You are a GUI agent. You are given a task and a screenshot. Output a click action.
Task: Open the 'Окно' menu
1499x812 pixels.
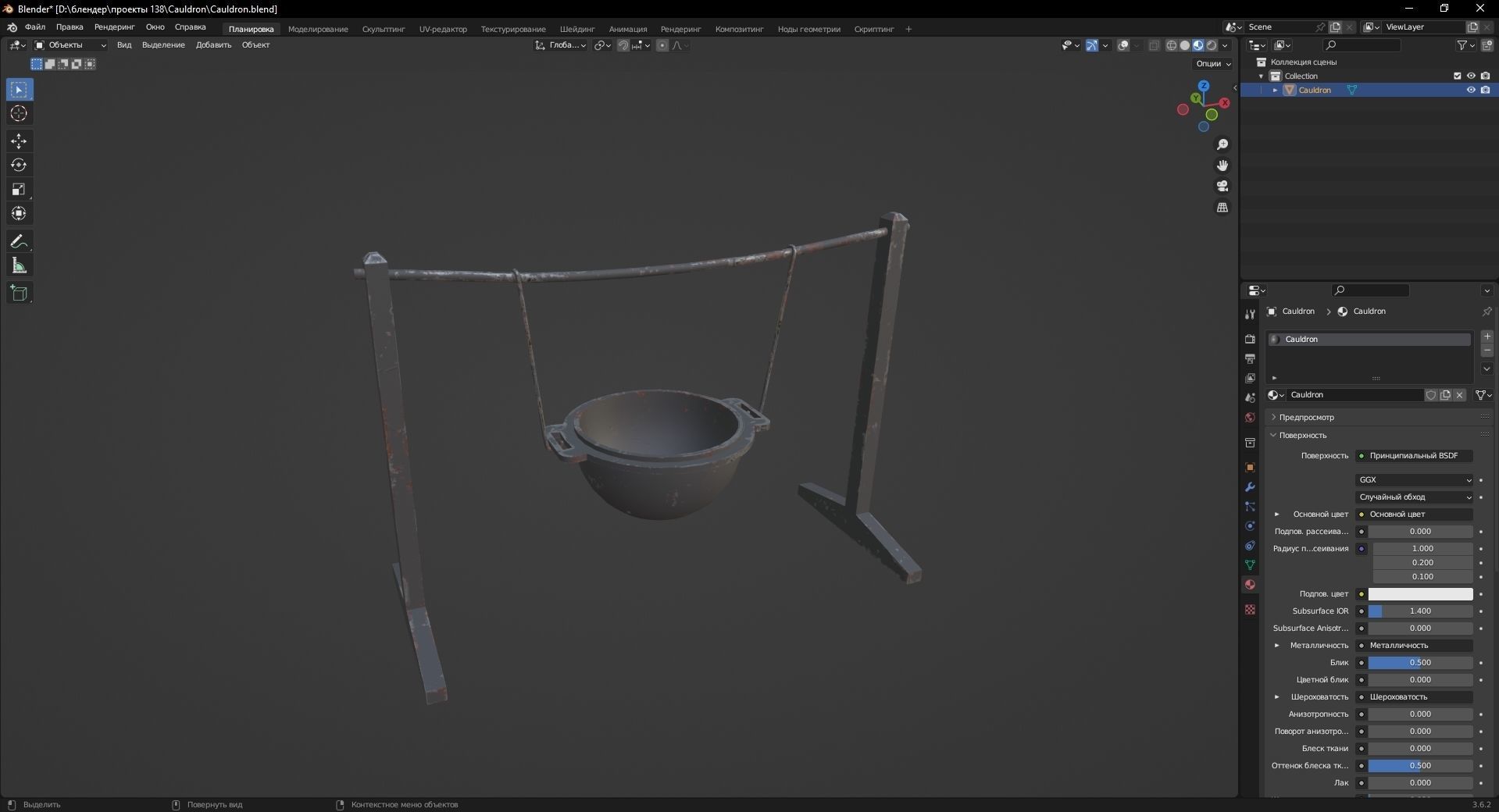click(x=155, y=27)
